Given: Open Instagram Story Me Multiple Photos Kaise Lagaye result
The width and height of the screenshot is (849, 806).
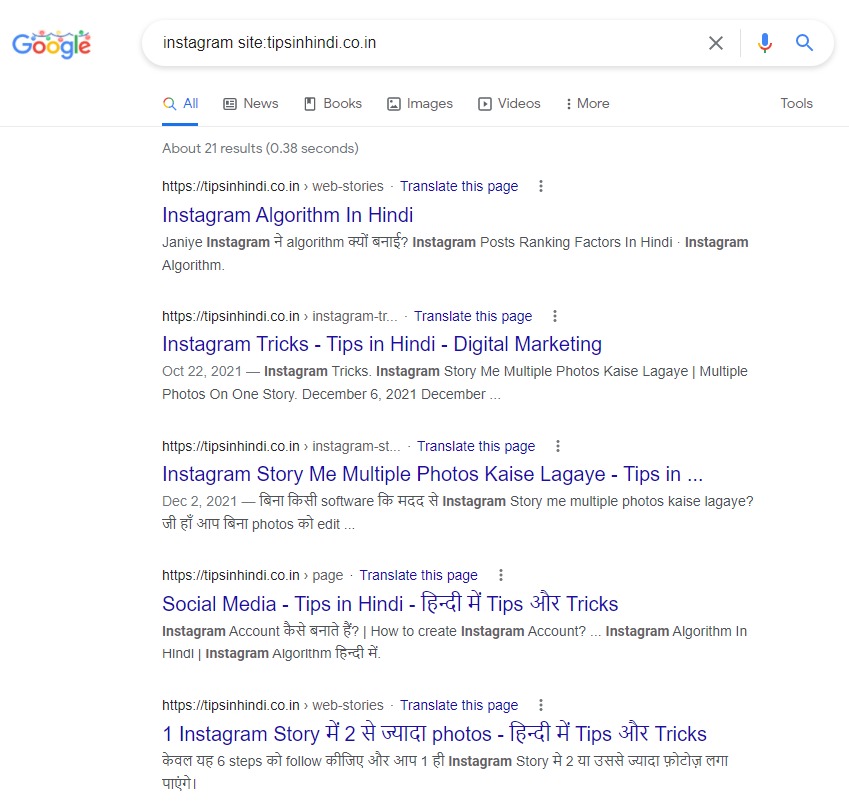Looking at the screenshot, I should point(432,474).
